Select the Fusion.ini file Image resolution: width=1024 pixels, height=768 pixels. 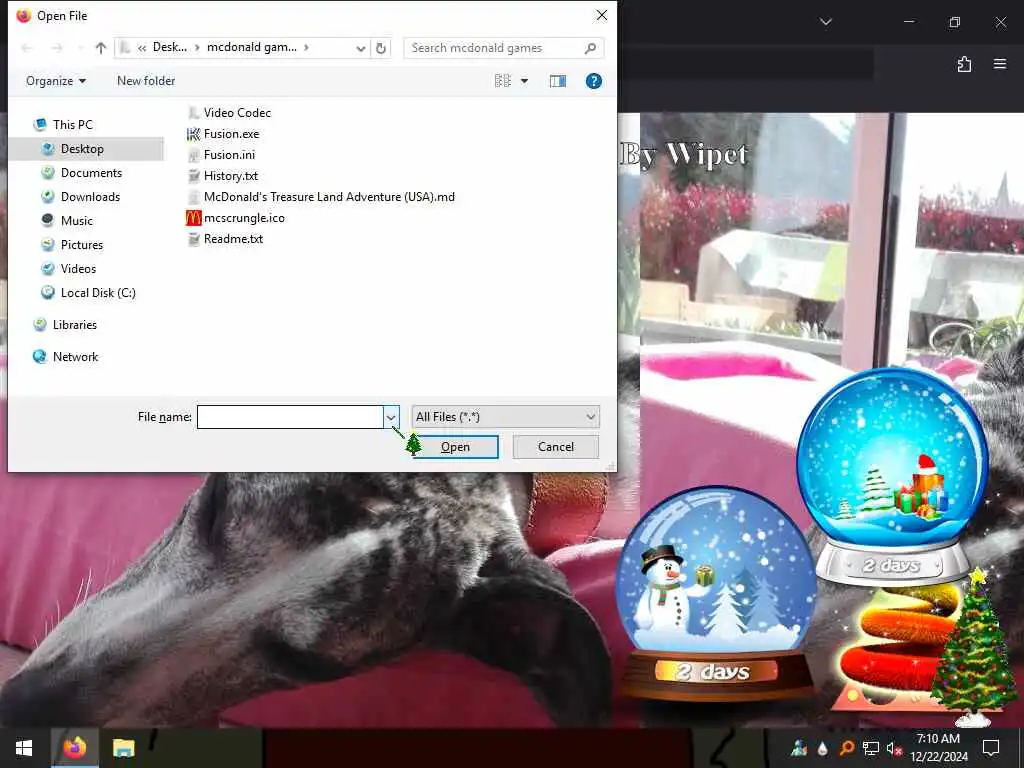tap(229, 155)
